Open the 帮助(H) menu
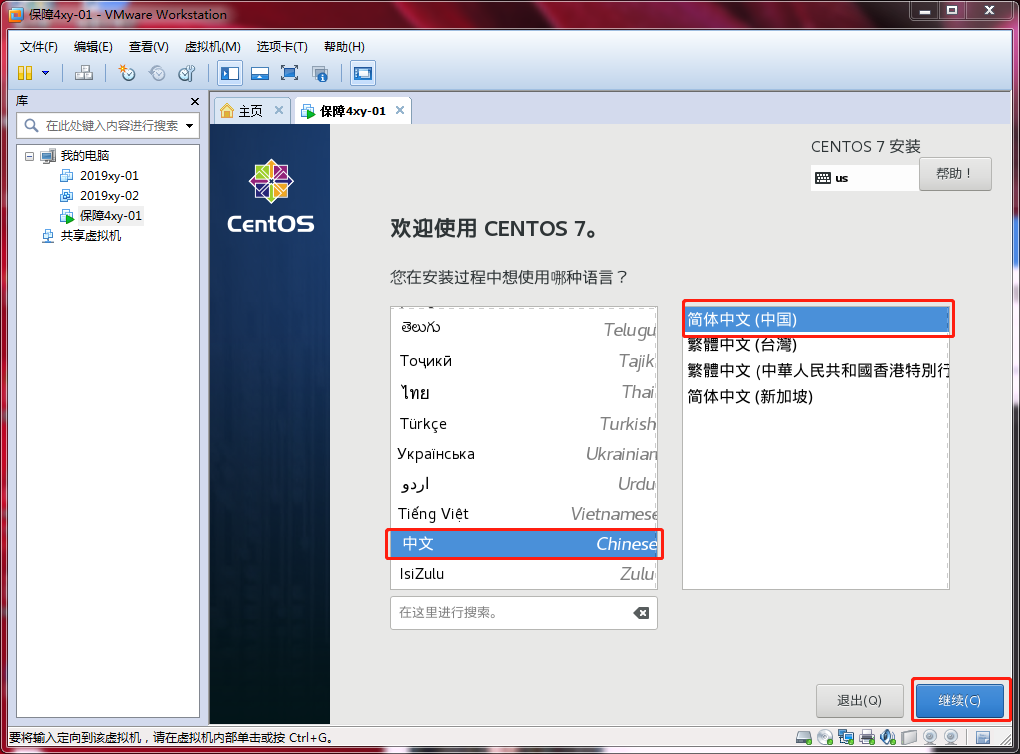This screenshot has width=1020, height=754. (x=344, y=47)
